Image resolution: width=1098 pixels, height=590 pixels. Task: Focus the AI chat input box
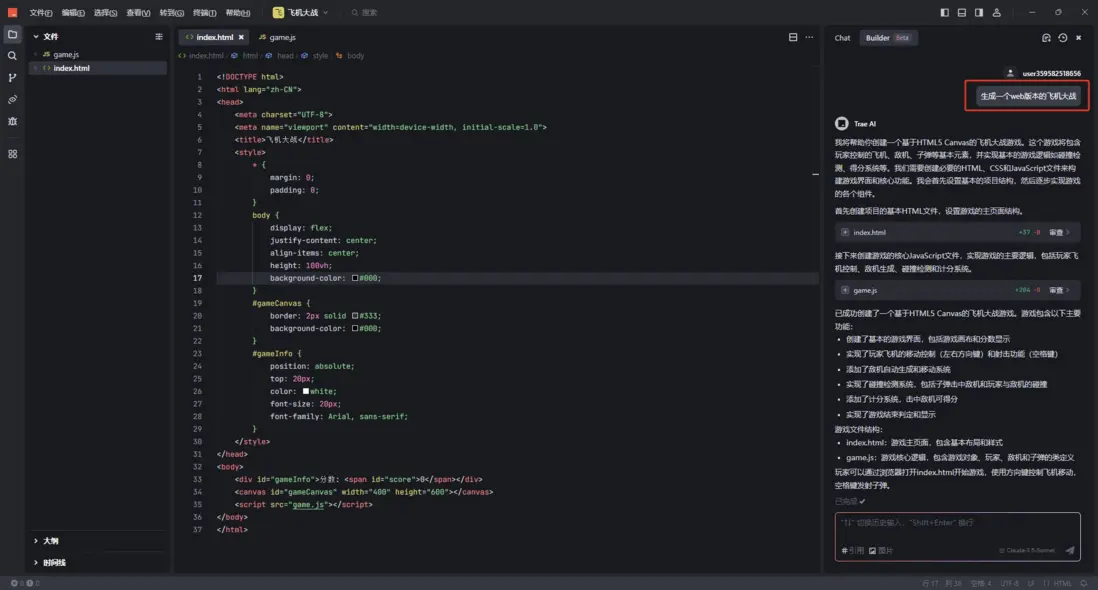coord(957,528)
